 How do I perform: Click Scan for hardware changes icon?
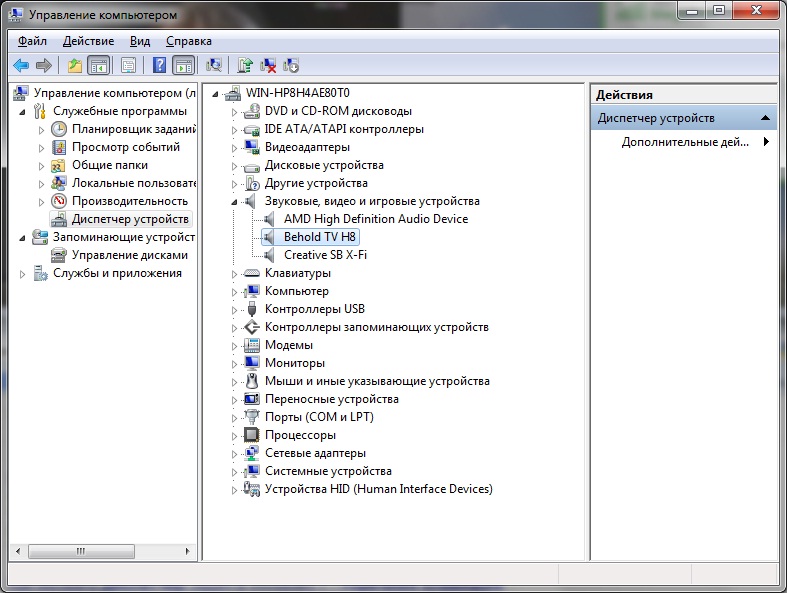214,66
